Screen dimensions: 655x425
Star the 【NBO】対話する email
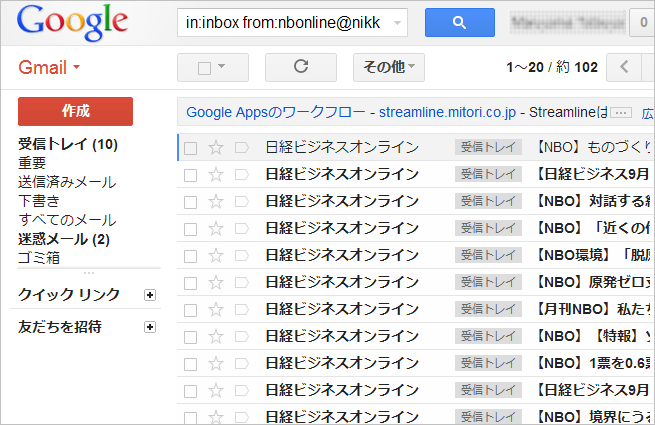216,202
